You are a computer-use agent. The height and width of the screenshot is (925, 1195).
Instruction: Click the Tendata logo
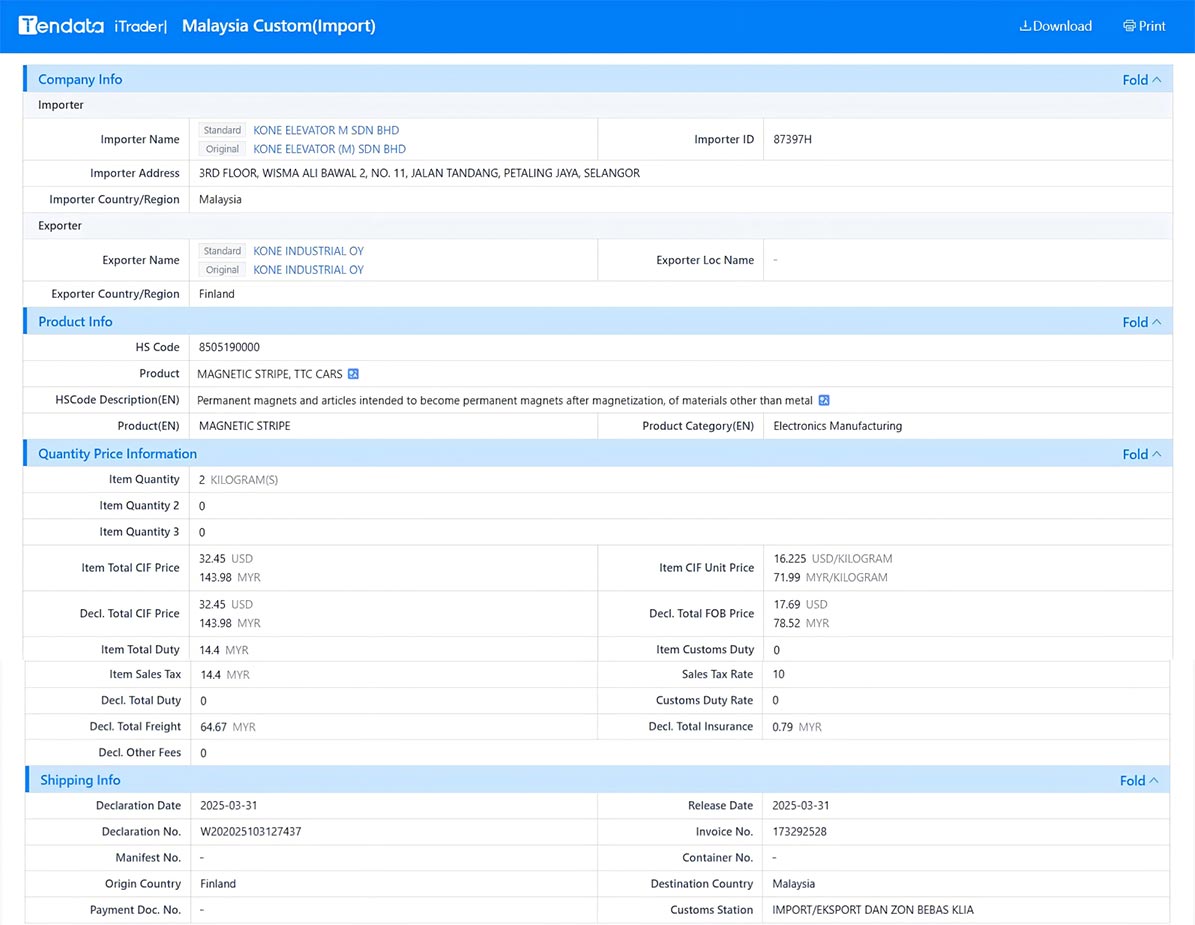(x=61, y=26)
